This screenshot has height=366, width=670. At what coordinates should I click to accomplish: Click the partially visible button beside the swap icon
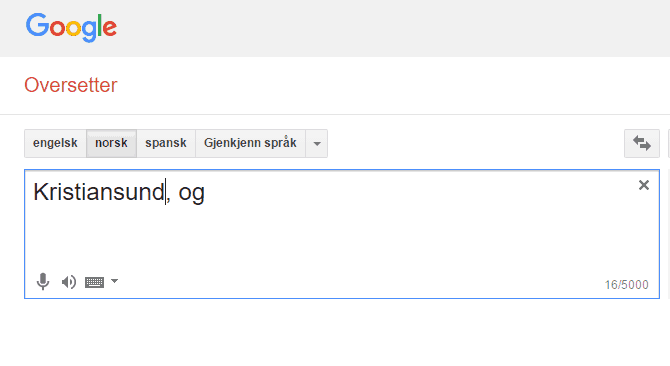point(669,143)
